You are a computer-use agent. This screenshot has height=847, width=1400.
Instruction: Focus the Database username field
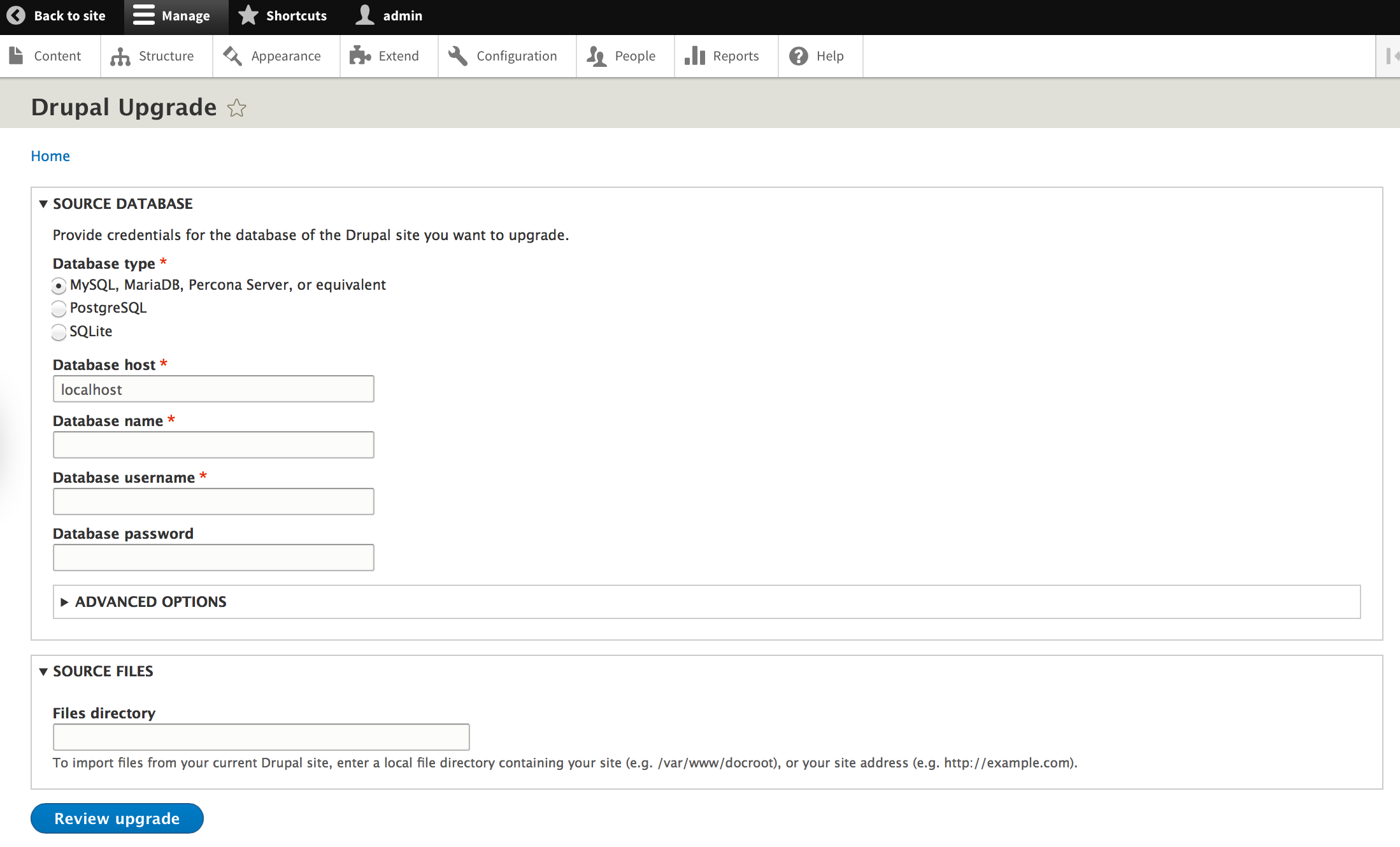[213, 502]
